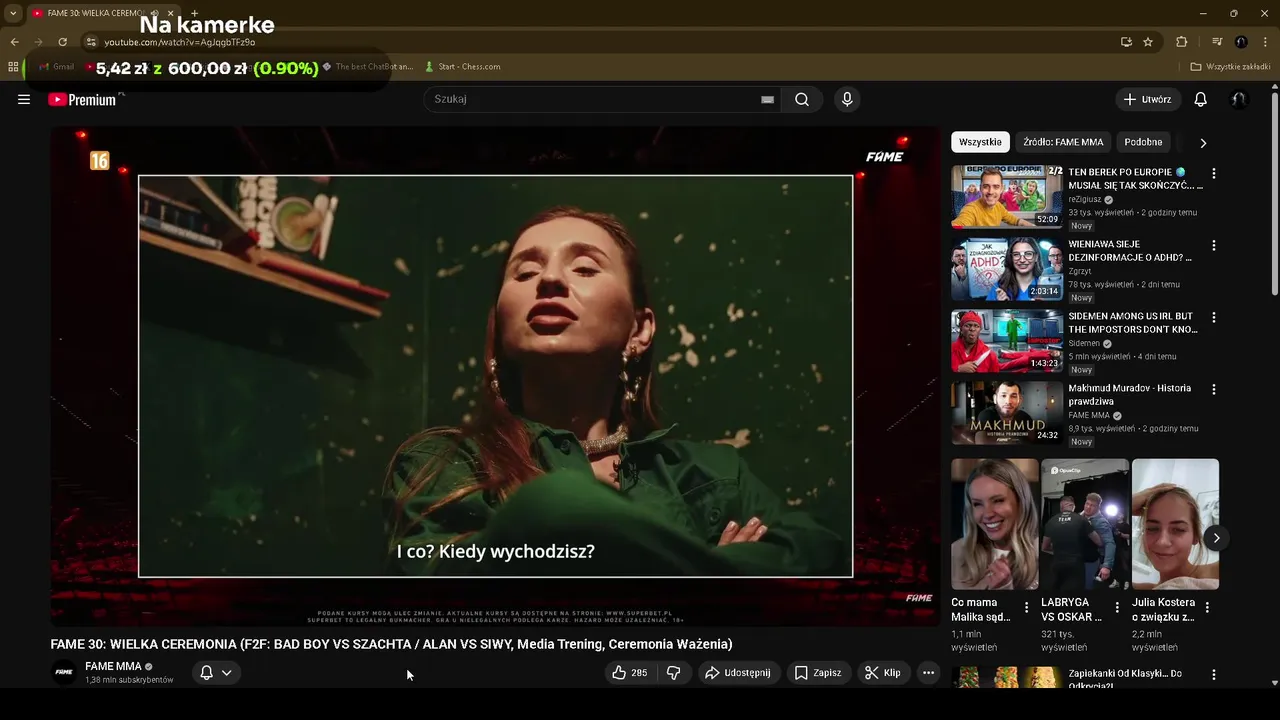Open options menu for Makhmud Muradov video
The width and height of the screenshot is (1280, 720).
point(1214,389)
